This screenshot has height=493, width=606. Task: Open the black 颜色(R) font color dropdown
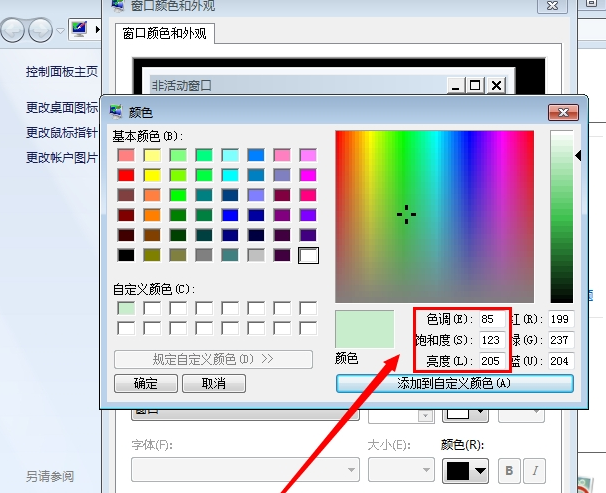pyautogui.click(x=465, y=470)
